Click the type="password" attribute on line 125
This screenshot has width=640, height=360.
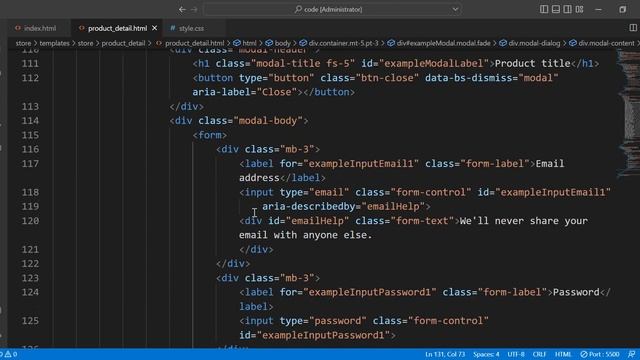[323, 321]
